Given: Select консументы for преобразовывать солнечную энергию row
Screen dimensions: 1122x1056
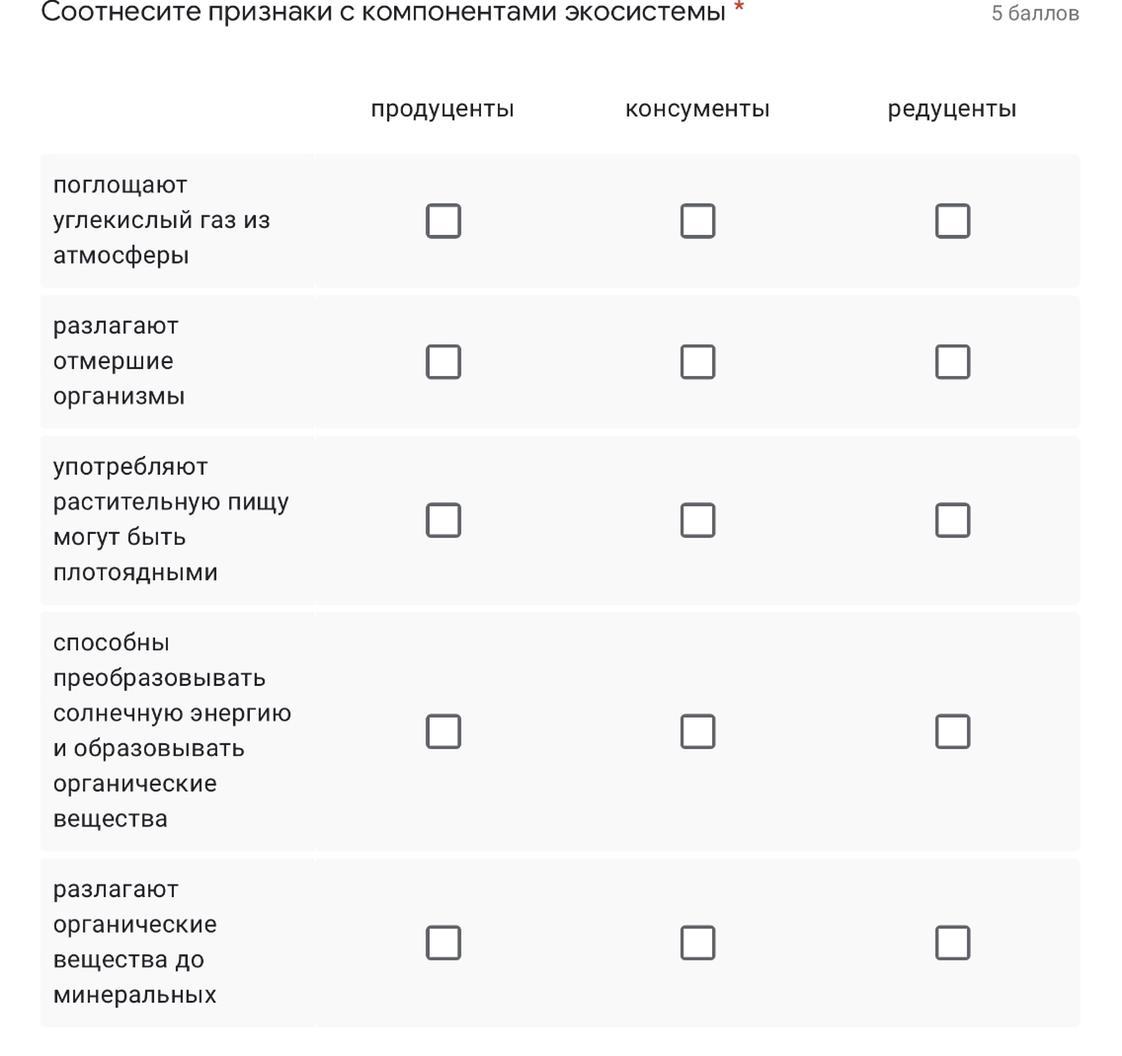Looking at the screenshot, I should tap(698, 731).
